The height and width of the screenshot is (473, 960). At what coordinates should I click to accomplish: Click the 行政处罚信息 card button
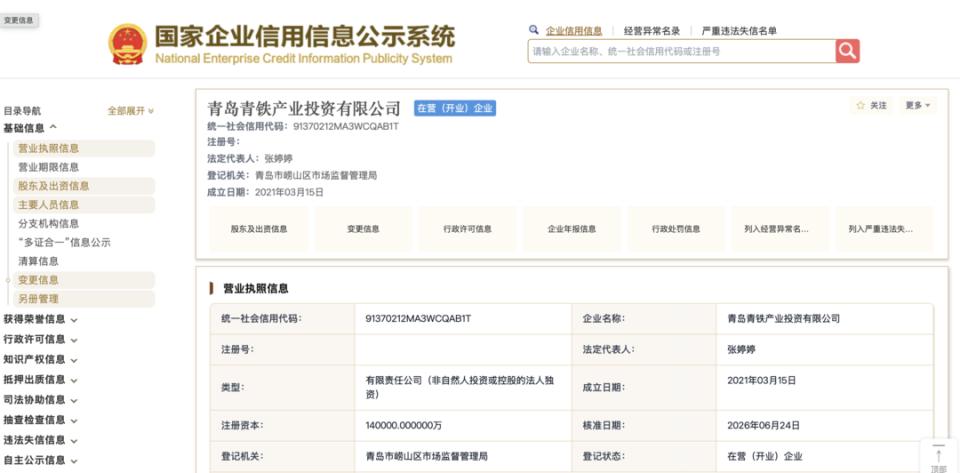click(x=676, y=229)
